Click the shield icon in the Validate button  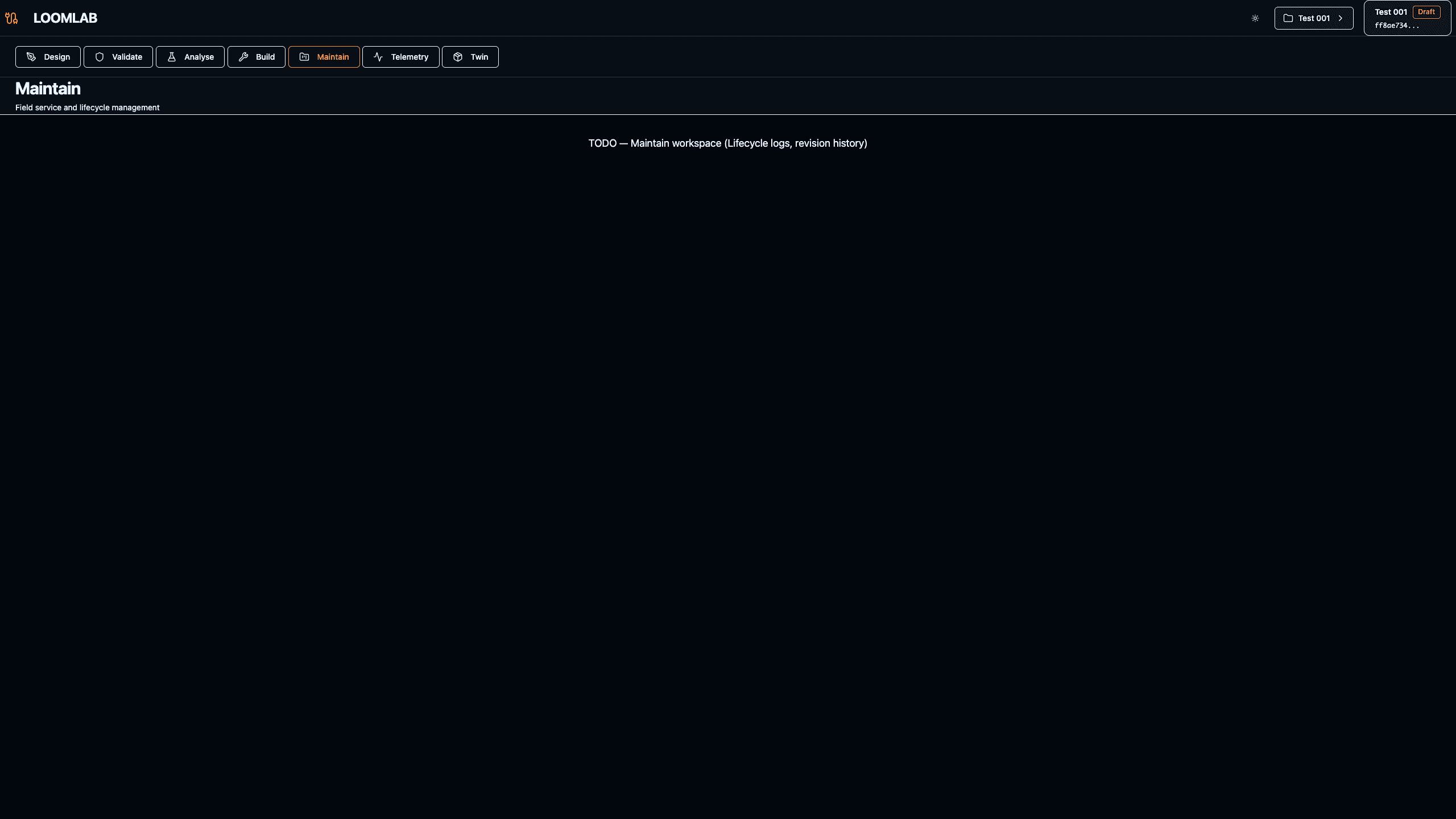pyautogui.click(x=100, y=56)
